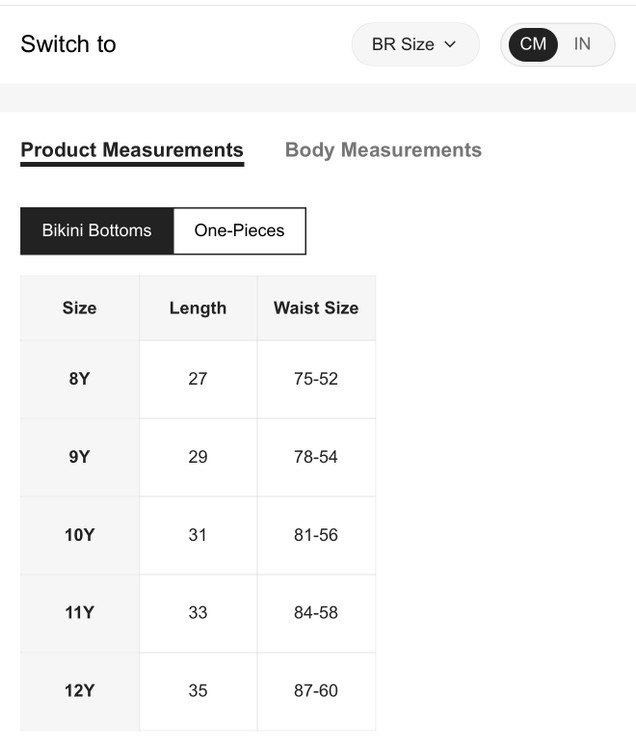The width and height of the screenshot is (636, 750).
Task: Click the 75-52 waist size cell
Action: (316, 379)
